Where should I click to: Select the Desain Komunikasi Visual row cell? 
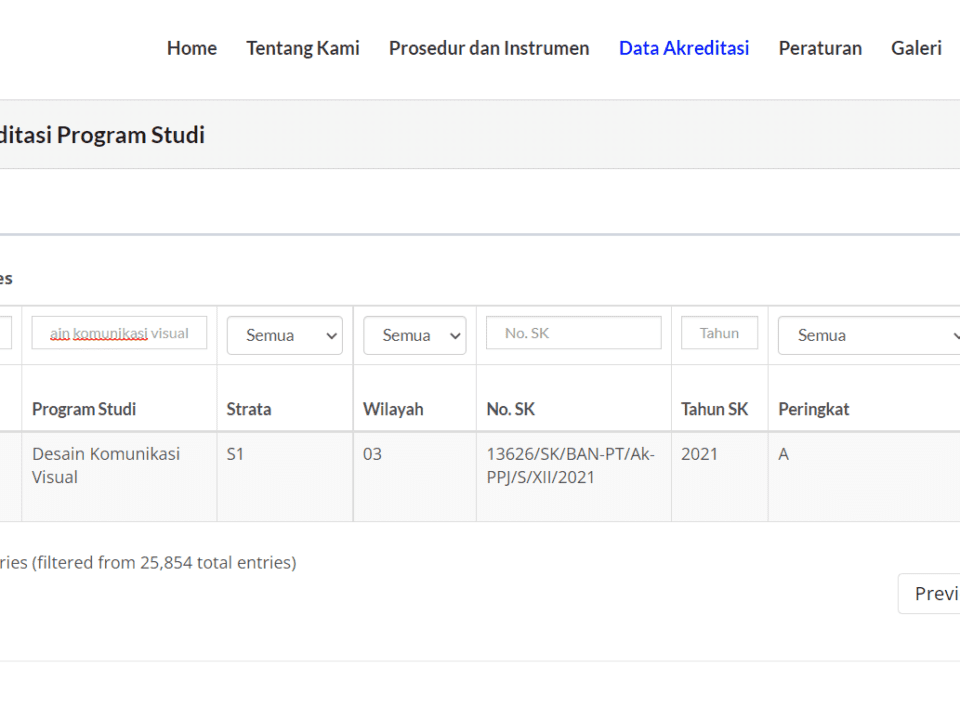coord(106,465)
